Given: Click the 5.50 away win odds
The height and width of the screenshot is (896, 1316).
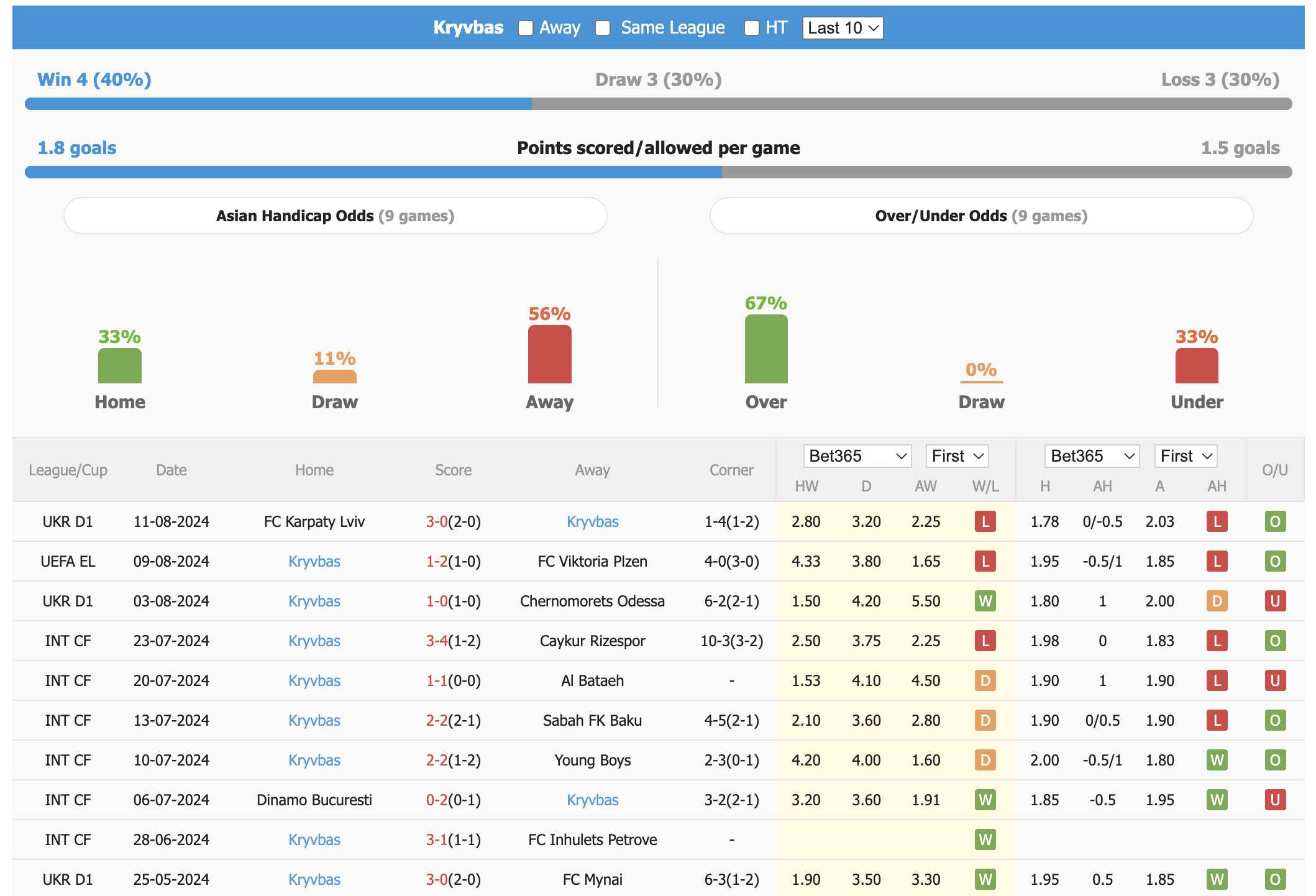Looking at the screenshot, I should tap(926, 601).
